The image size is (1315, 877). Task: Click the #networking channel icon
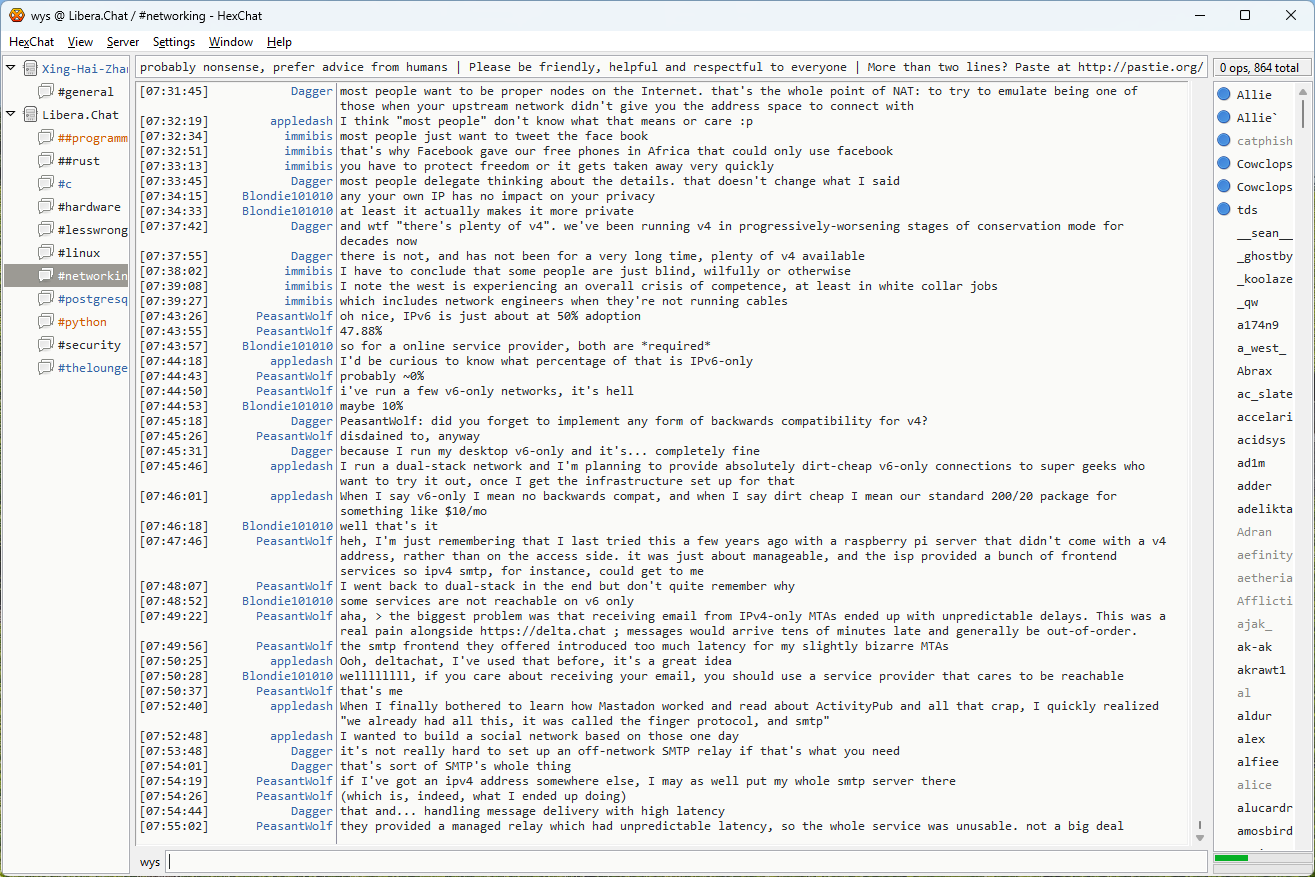[46, 275]
